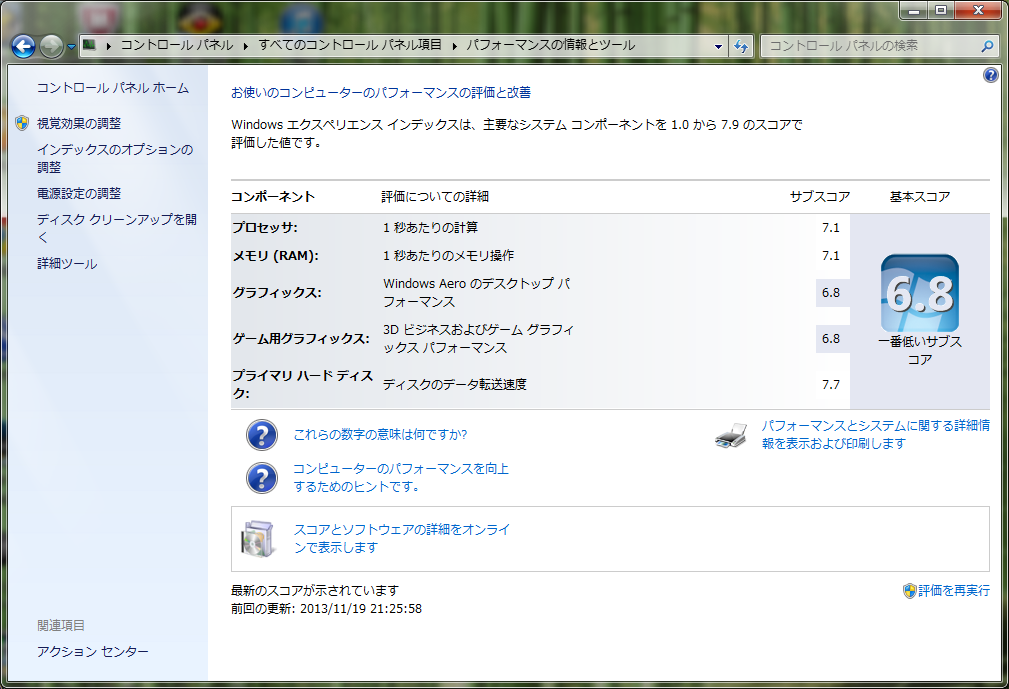Select the プロセッサ: row label

pos(265,228)
